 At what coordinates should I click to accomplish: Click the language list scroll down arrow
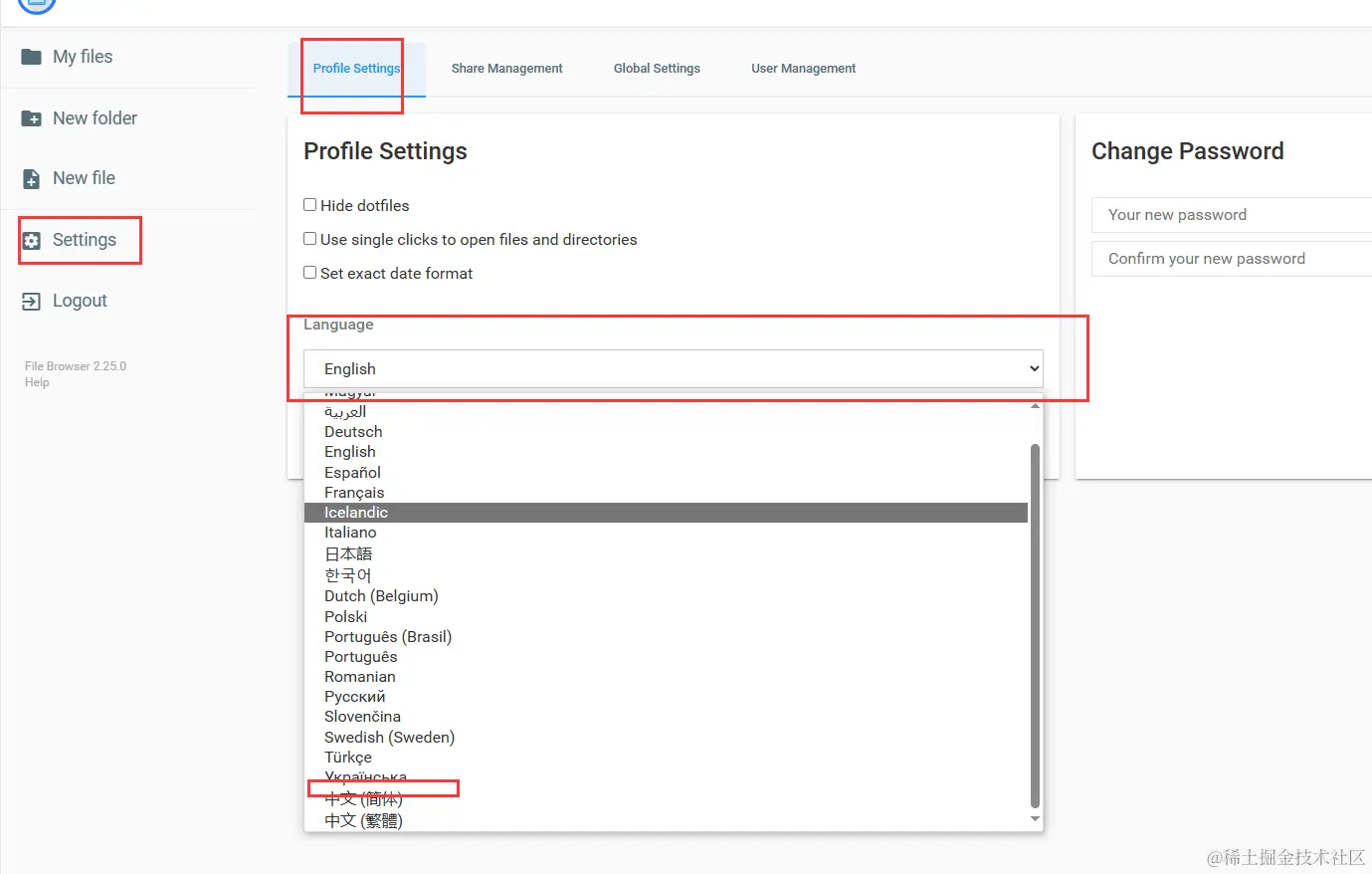coord(1036,819)
